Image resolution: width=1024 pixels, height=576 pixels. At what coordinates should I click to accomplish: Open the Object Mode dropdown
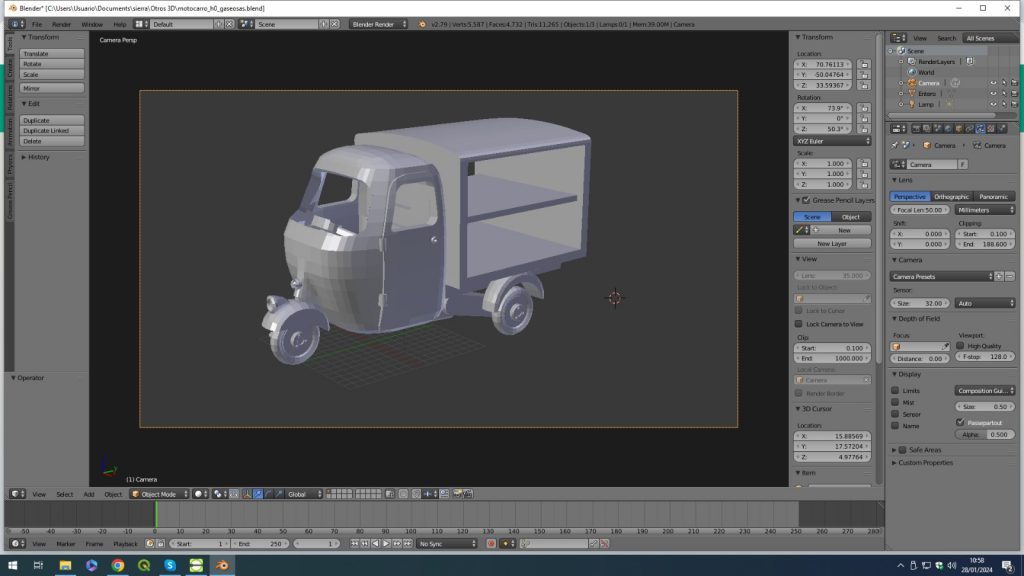(158, 494)
